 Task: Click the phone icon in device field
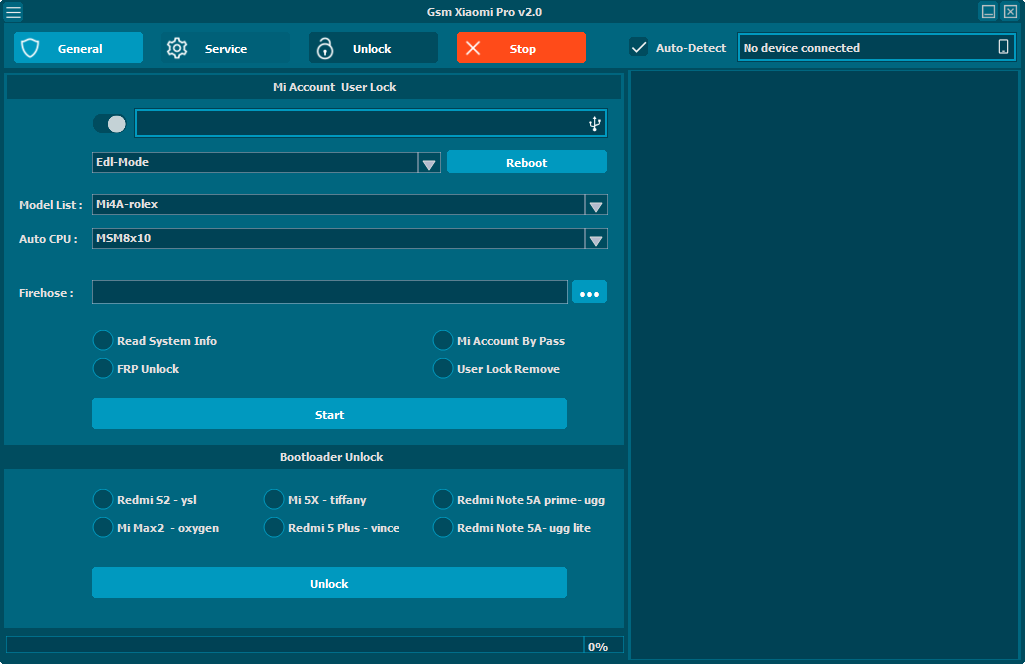[x=1003, y=46]
